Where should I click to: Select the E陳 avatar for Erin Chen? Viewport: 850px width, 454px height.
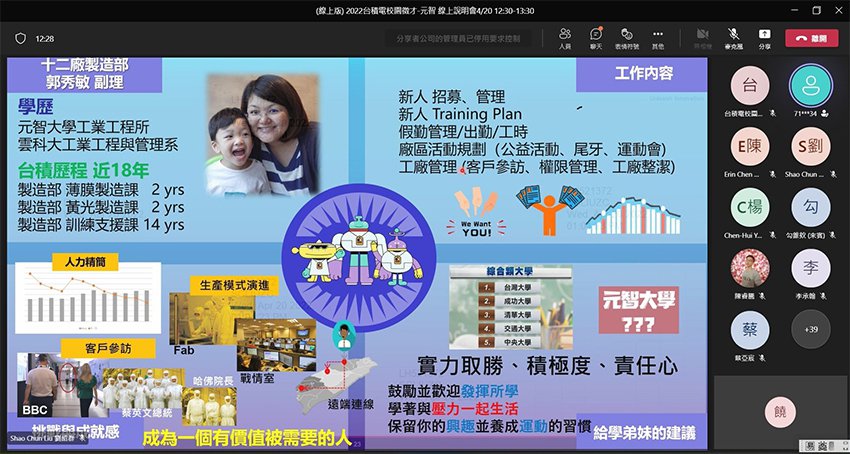(750, 146)
